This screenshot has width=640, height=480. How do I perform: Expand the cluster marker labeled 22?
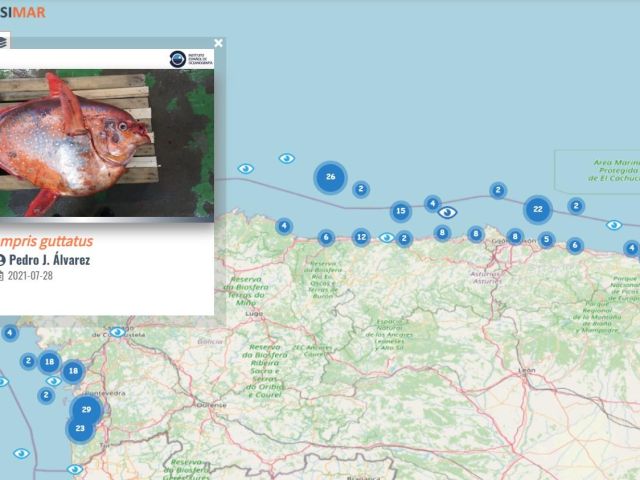point(538,209)
